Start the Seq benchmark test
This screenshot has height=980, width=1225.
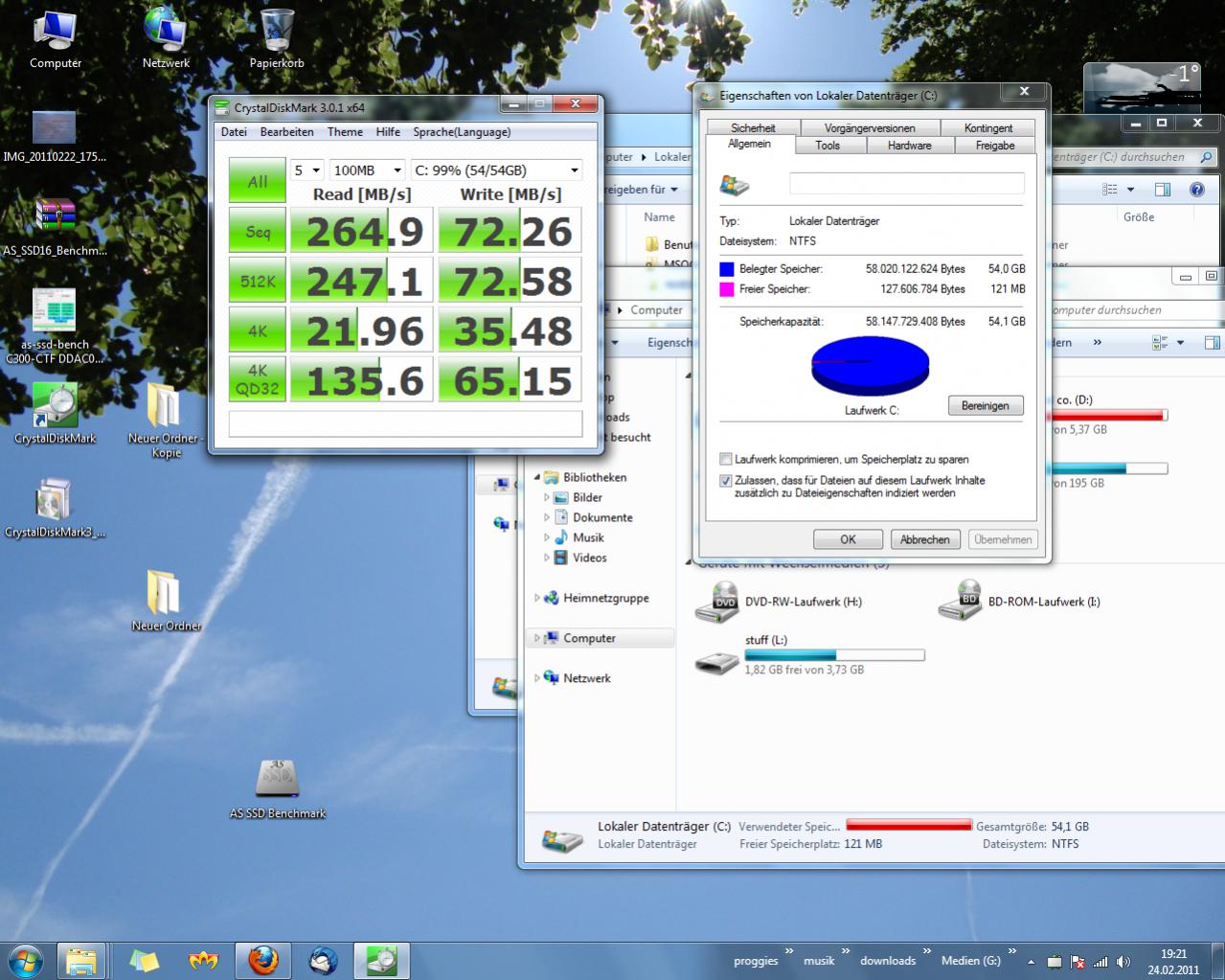click(x=258, y=231)
